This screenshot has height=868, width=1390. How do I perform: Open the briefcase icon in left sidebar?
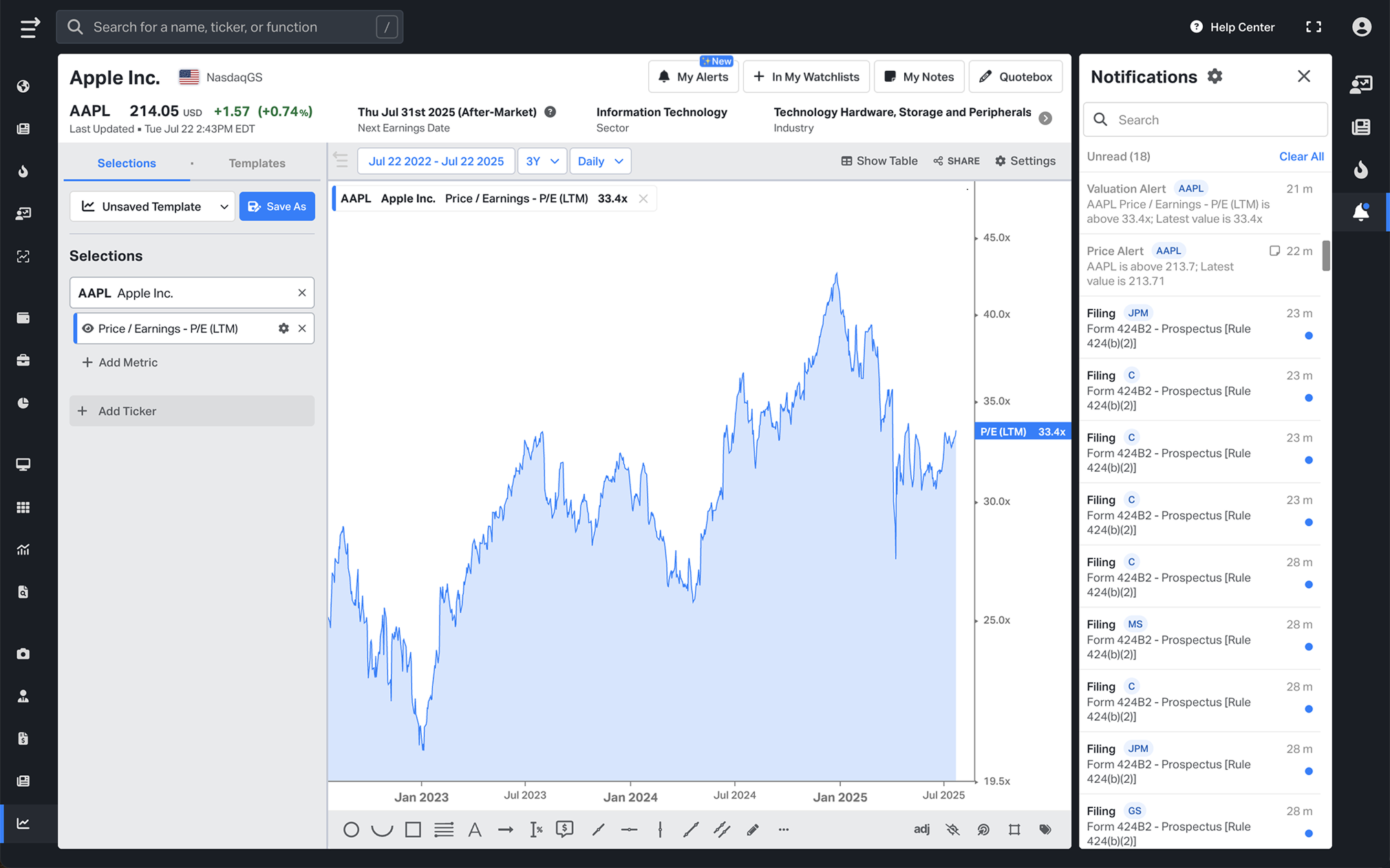(x=23, y=360)
